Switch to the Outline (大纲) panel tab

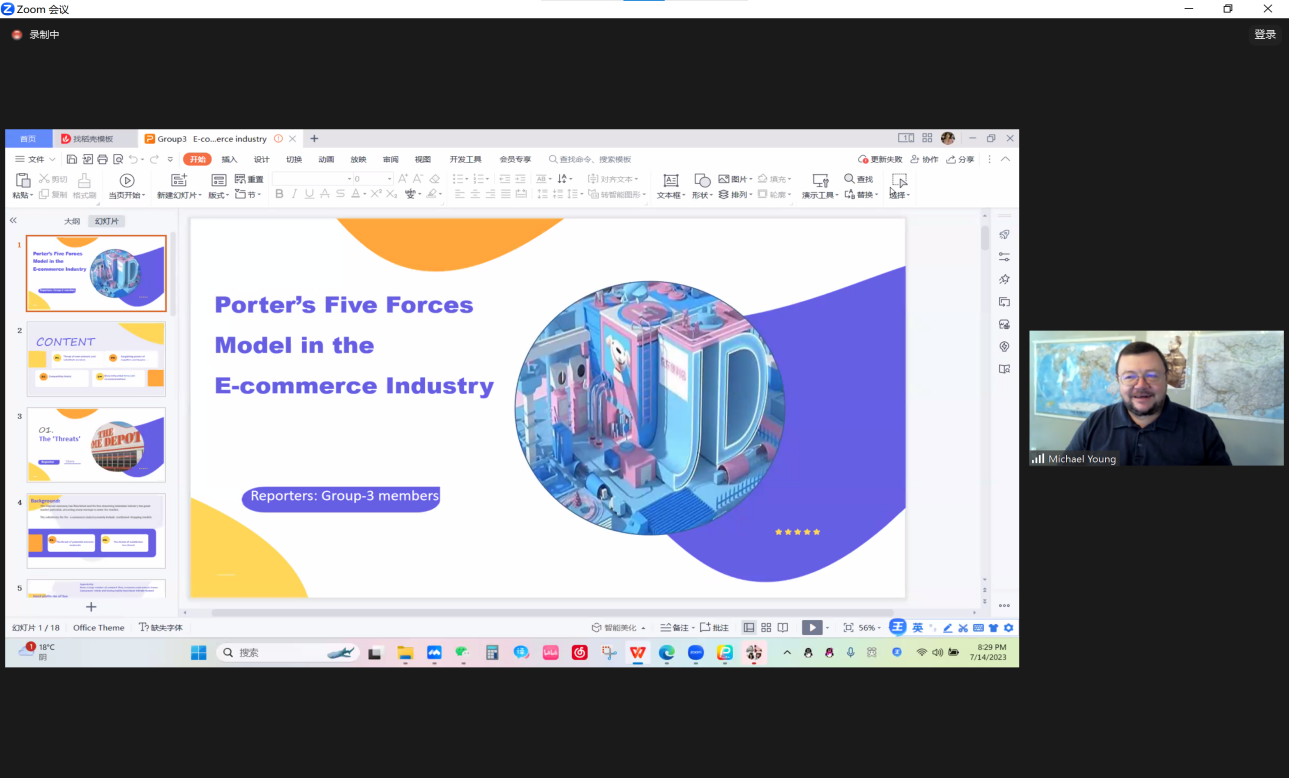72,221
